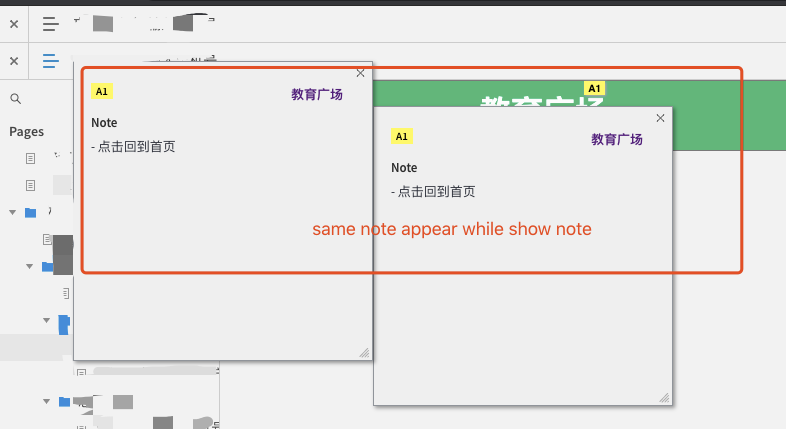Screen dimensions: 786x429
Task: Click the X beside the blue sitemap icon
Action: click(x=14, y=61)
